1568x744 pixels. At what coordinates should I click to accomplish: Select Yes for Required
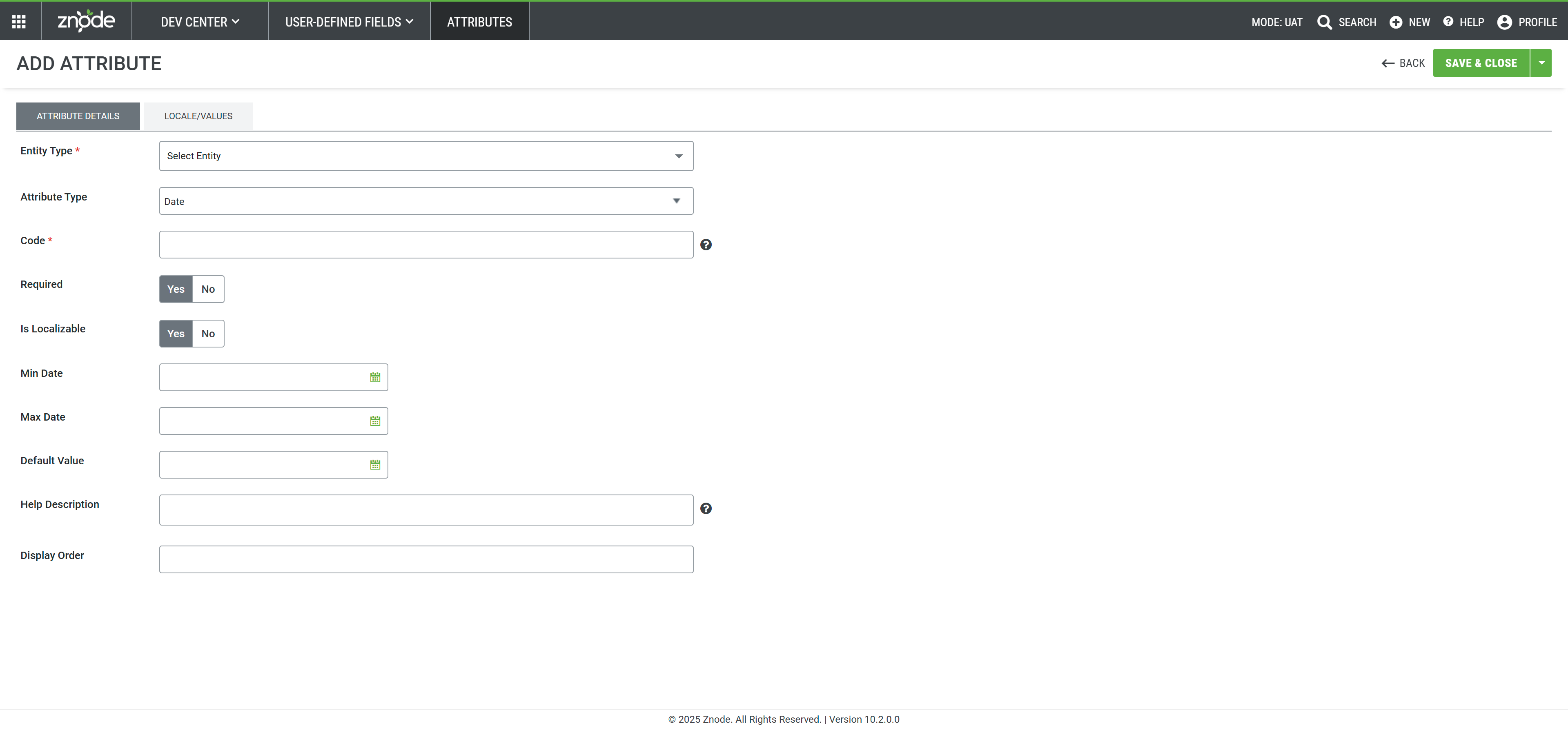tap(176, 289)
